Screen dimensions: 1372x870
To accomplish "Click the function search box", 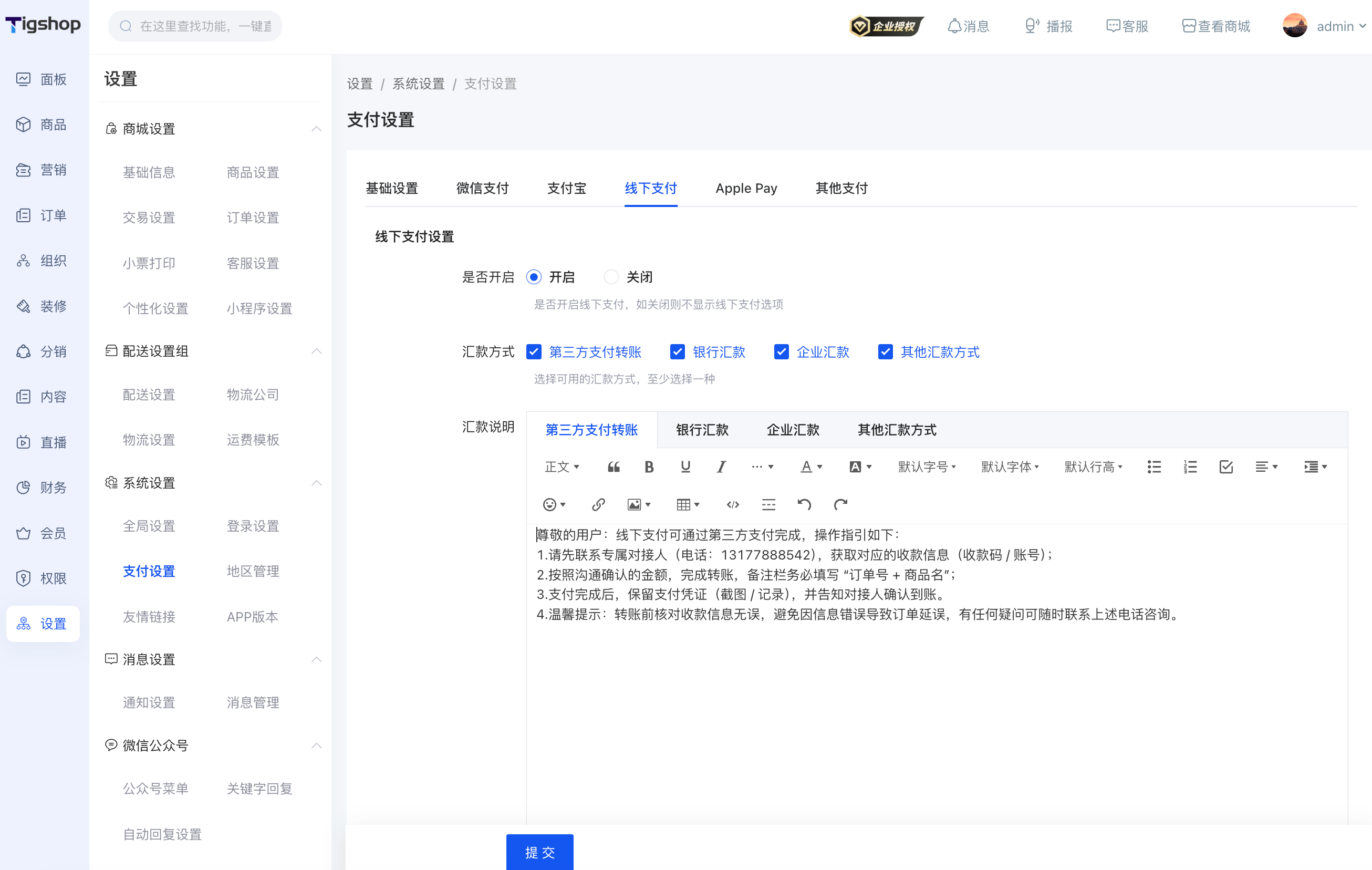I will pyautogui.click(x=195, y=26).
